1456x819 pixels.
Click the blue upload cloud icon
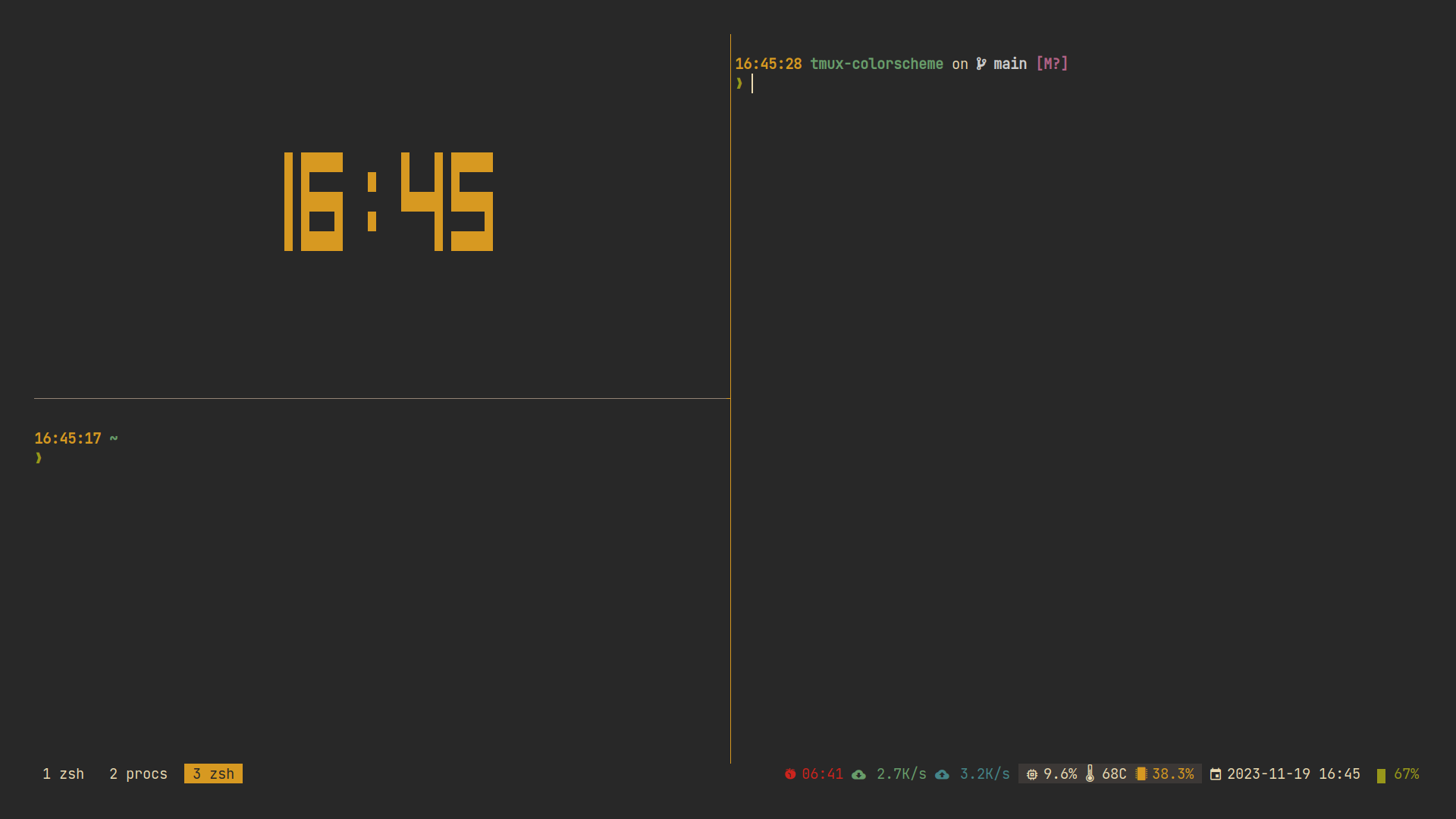[942, 774]
